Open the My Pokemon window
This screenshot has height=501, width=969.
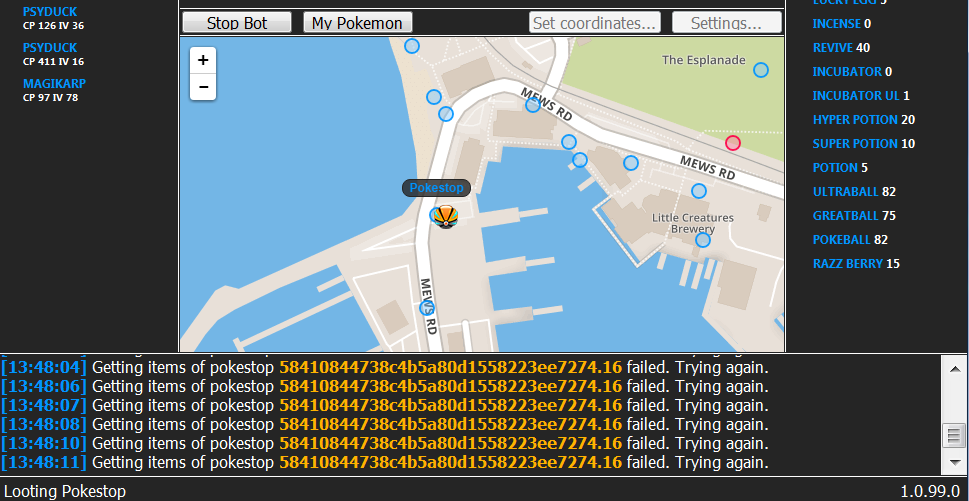point(358,23)
